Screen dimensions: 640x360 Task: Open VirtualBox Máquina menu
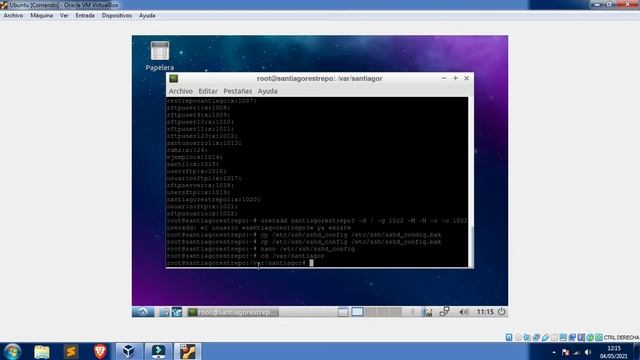coord(42,16)
